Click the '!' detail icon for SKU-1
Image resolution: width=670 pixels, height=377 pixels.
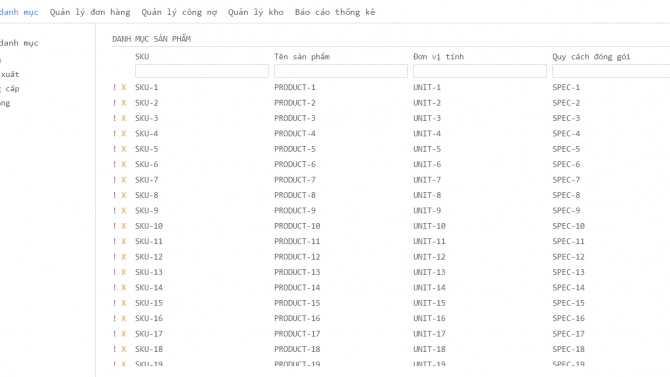point(114,87)
